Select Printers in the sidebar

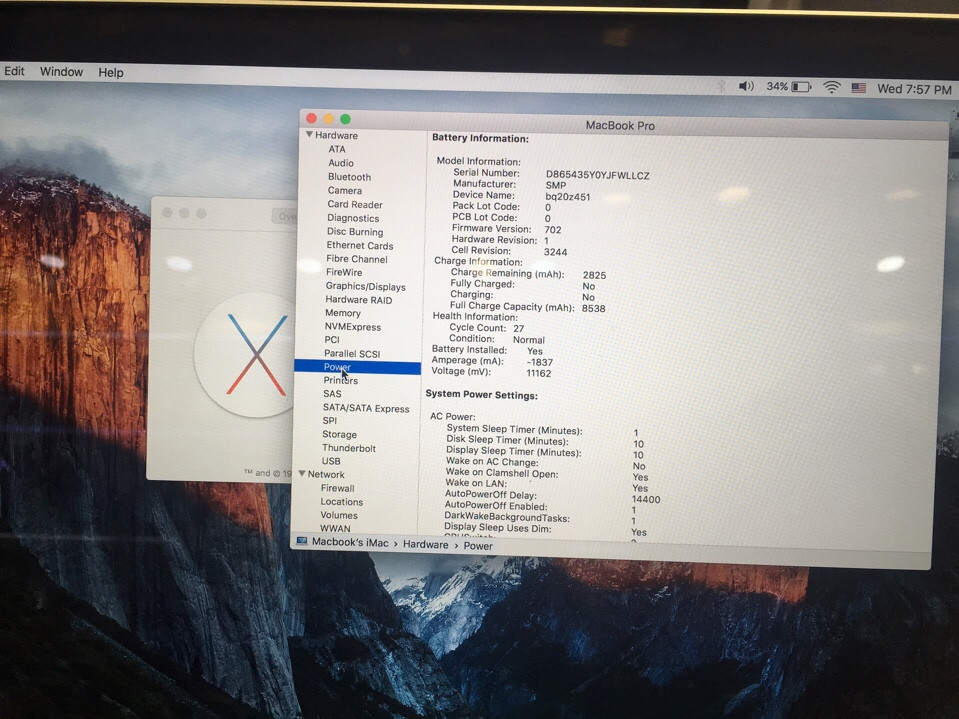coord(341,380)
